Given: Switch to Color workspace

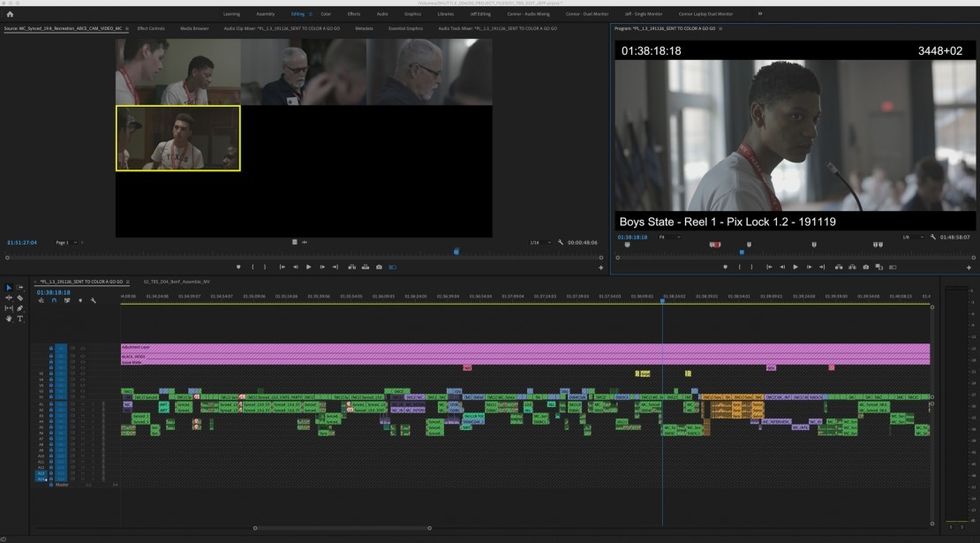Looking at the screenshot, I should tap(326, 14).
